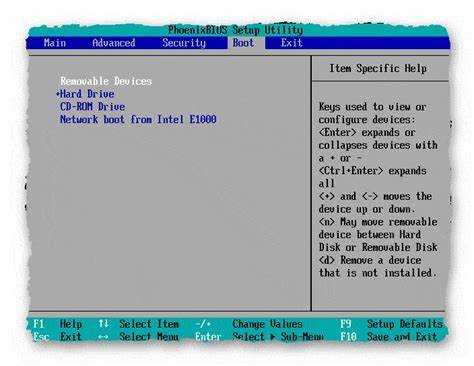Select the Hard Drive boot entry

tap(87, 94)
